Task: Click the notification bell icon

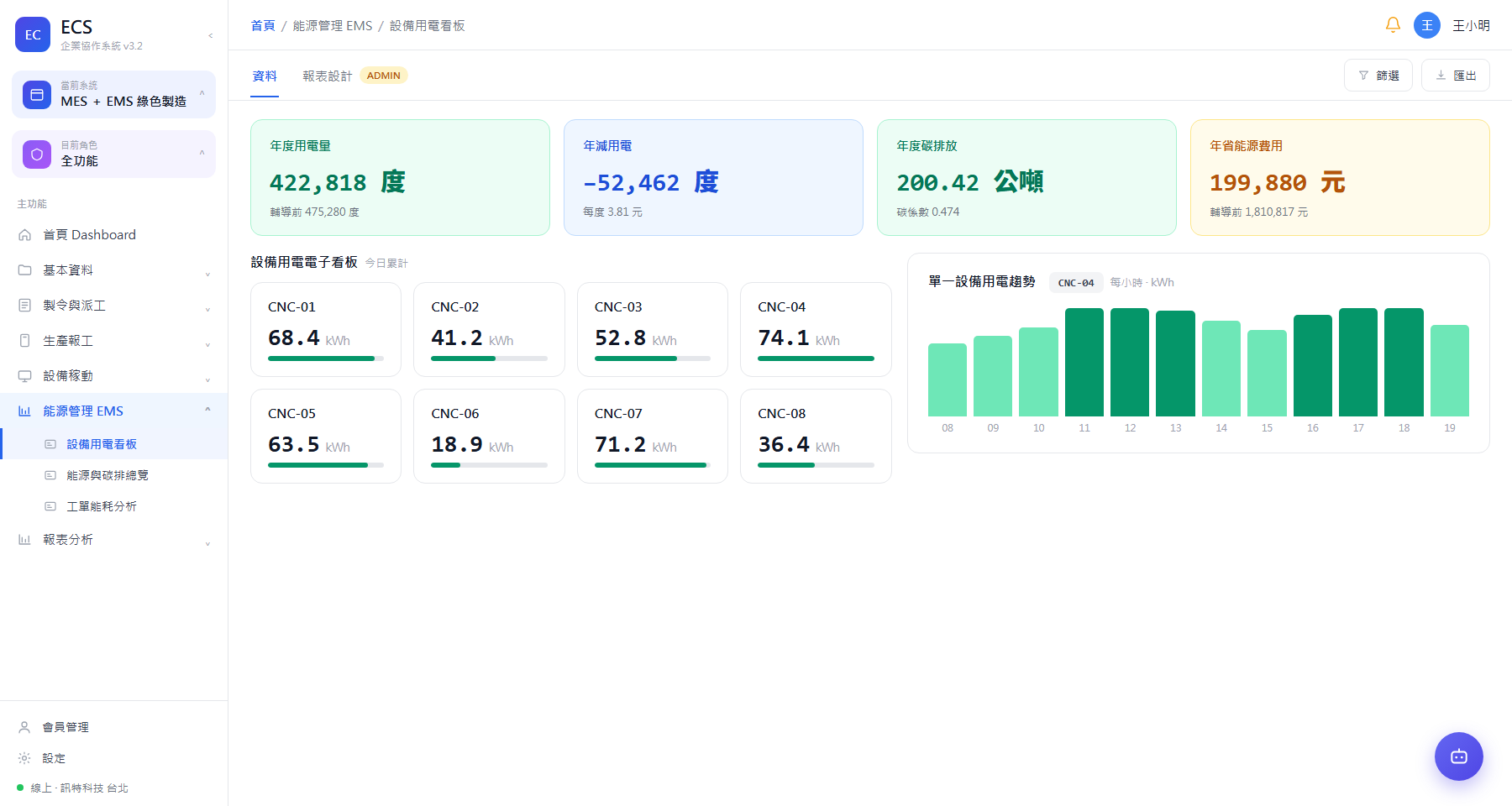Action: pyautogui.click(x=1393, y=25)
